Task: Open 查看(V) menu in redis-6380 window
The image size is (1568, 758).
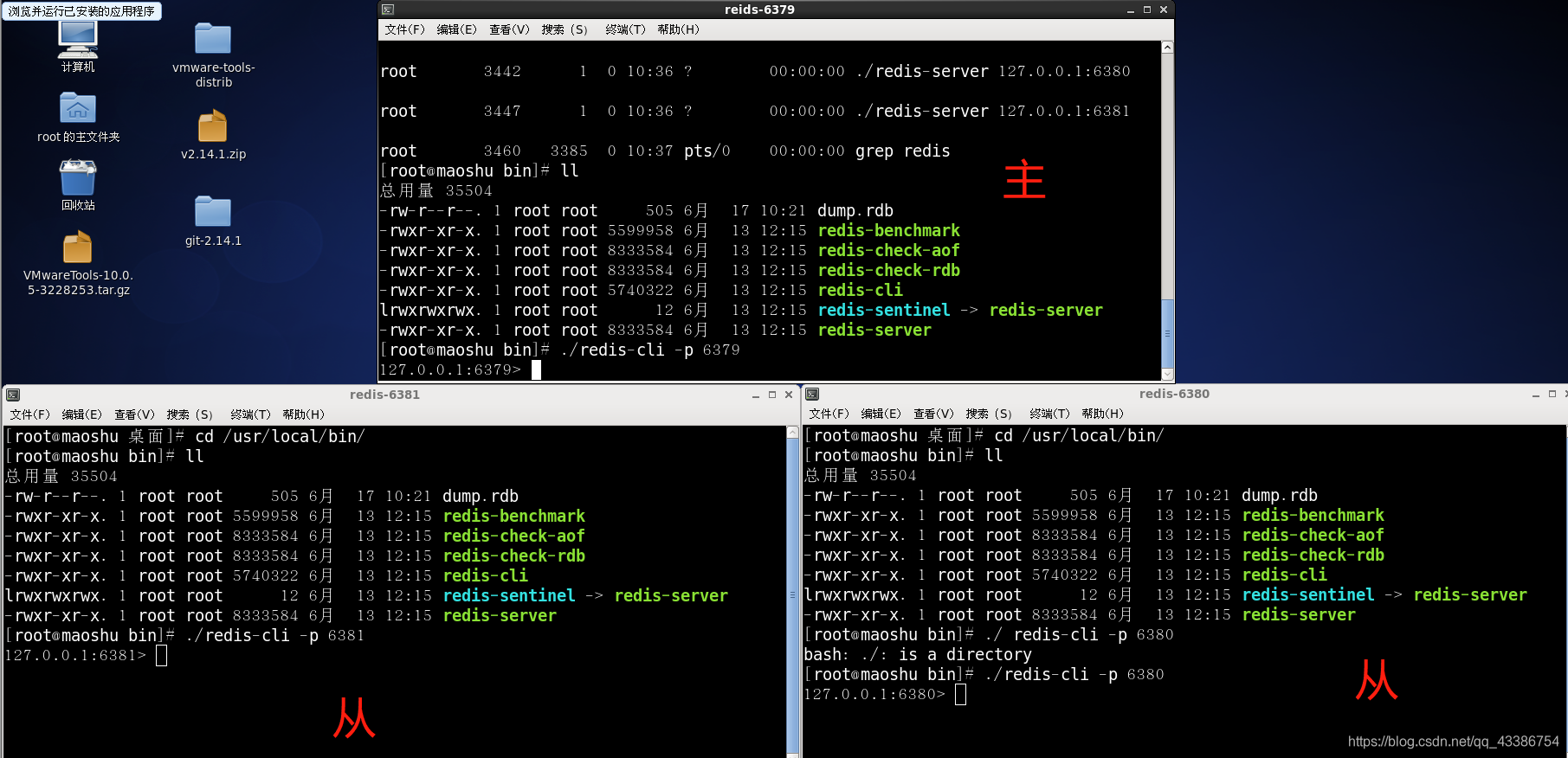Action: tap(933, 414)
